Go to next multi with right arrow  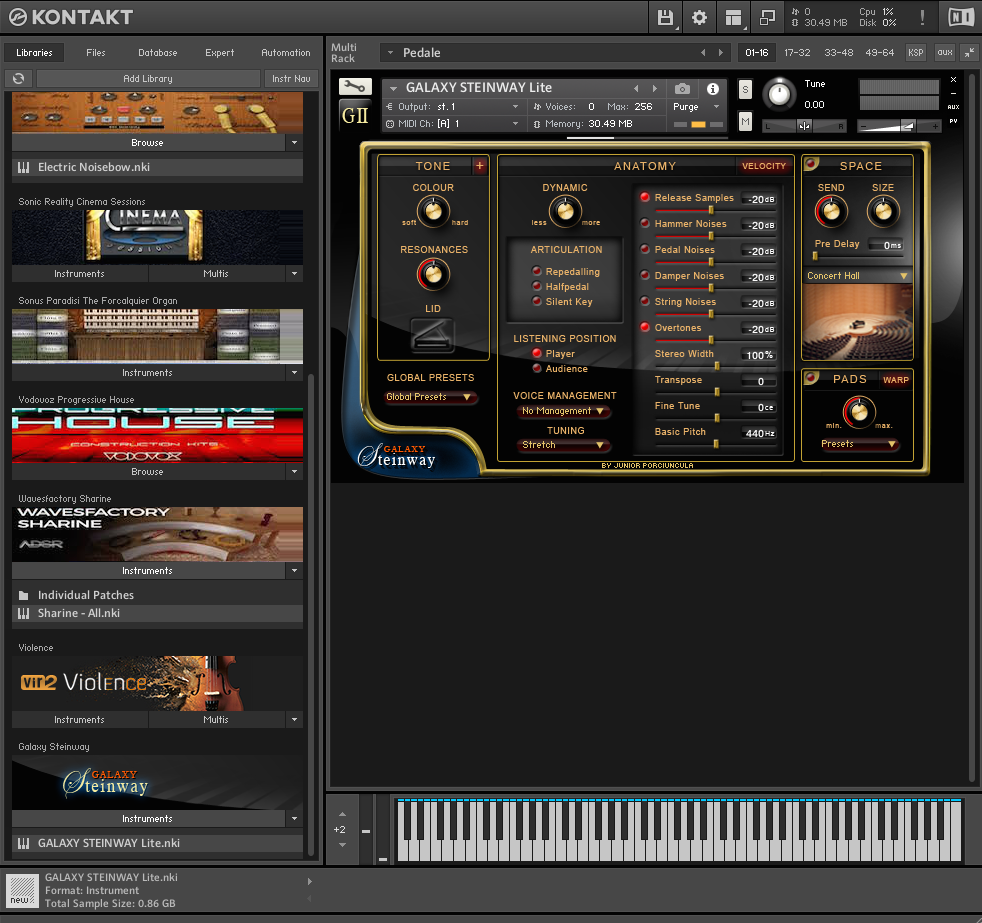pyautogui.click(x=720, y=53)
